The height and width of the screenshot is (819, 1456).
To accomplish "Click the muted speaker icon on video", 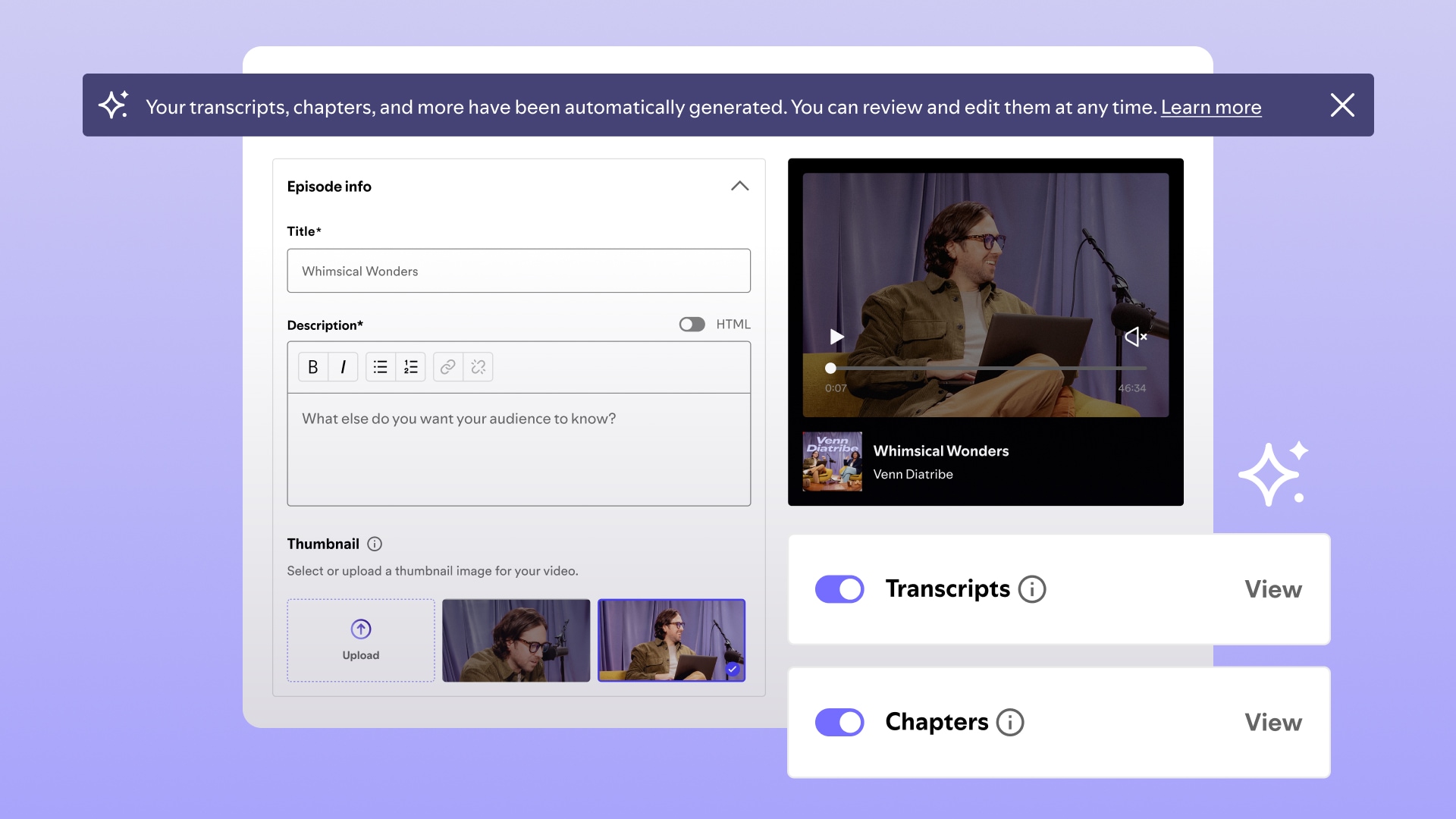I will (x=1135, y=337).
